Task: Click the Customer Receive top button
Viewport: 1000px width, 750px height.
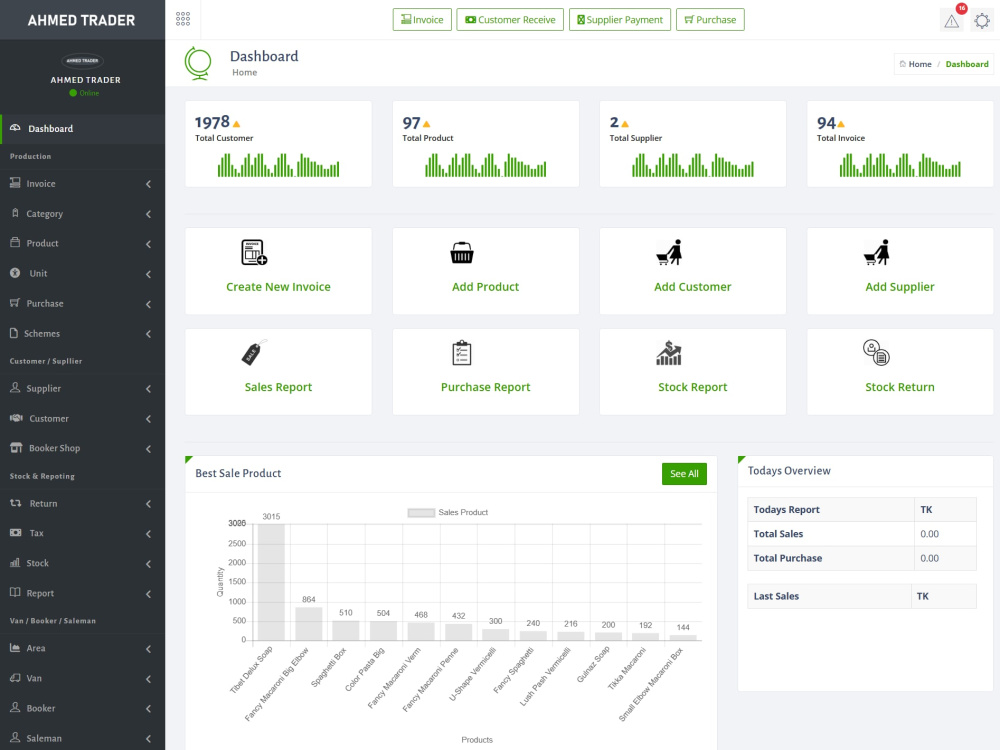Action: pyautogui.click(x=510, y=20)
